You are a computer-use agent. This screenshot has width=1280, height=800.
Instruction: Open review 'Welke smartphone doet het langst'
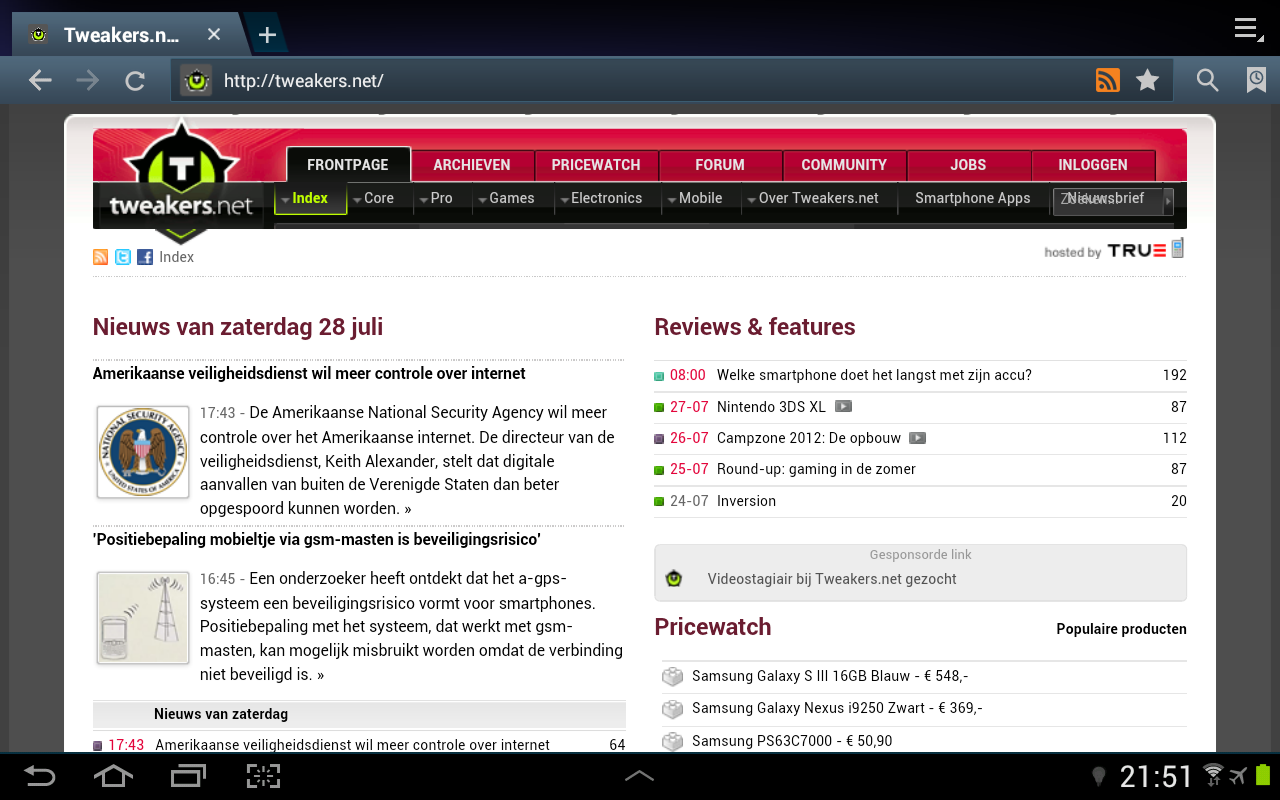874,375
